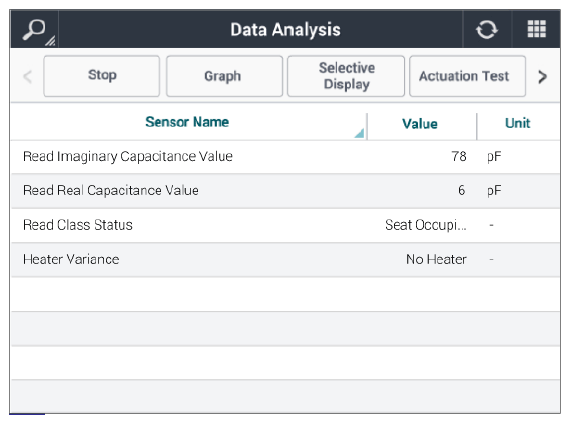
Task: Sort by the Sensor Name header
Action: (x=187, y=122)
